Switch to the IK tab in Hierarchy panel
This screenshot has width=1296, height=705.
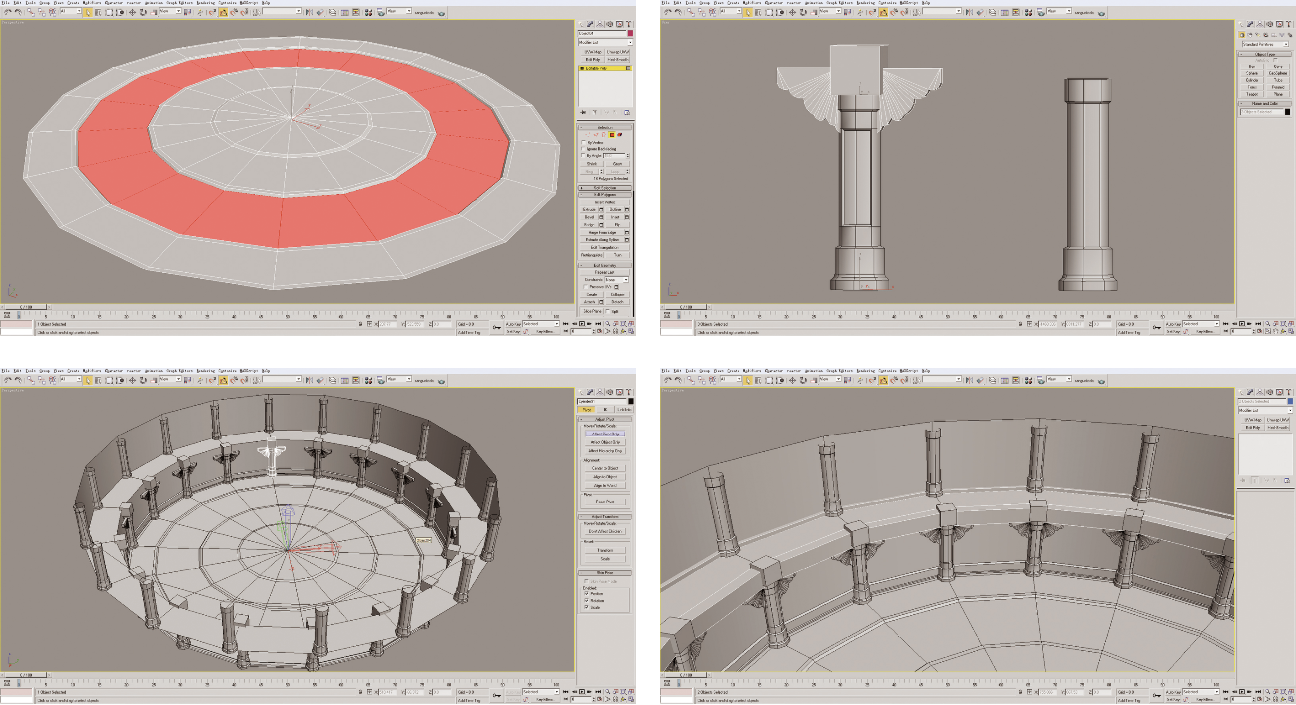[606, 410]
